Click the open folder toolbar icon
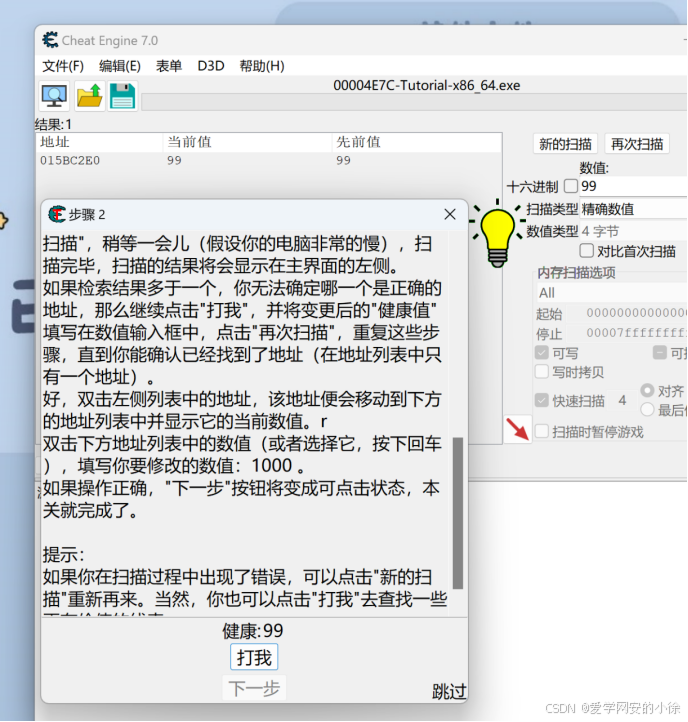The image size is (688, 722). point(89,96)
